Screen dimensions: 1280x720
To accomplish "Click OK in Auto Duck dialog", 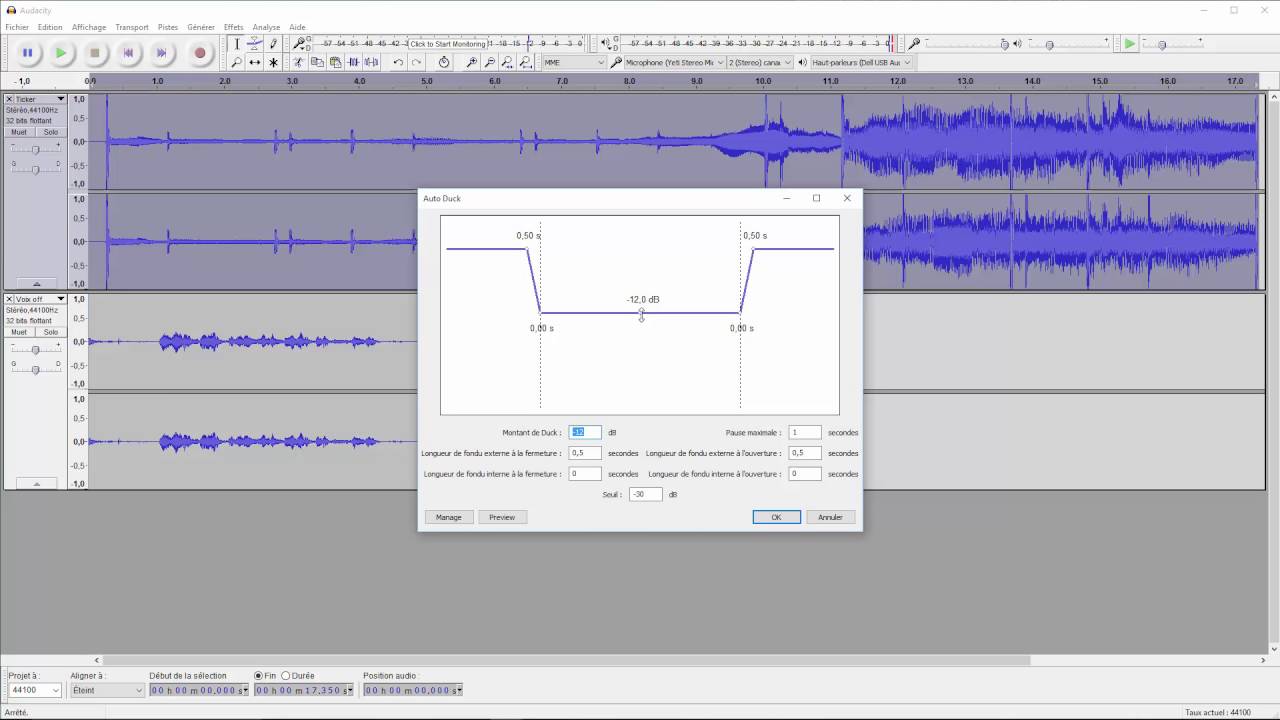I will coord(776,517).
